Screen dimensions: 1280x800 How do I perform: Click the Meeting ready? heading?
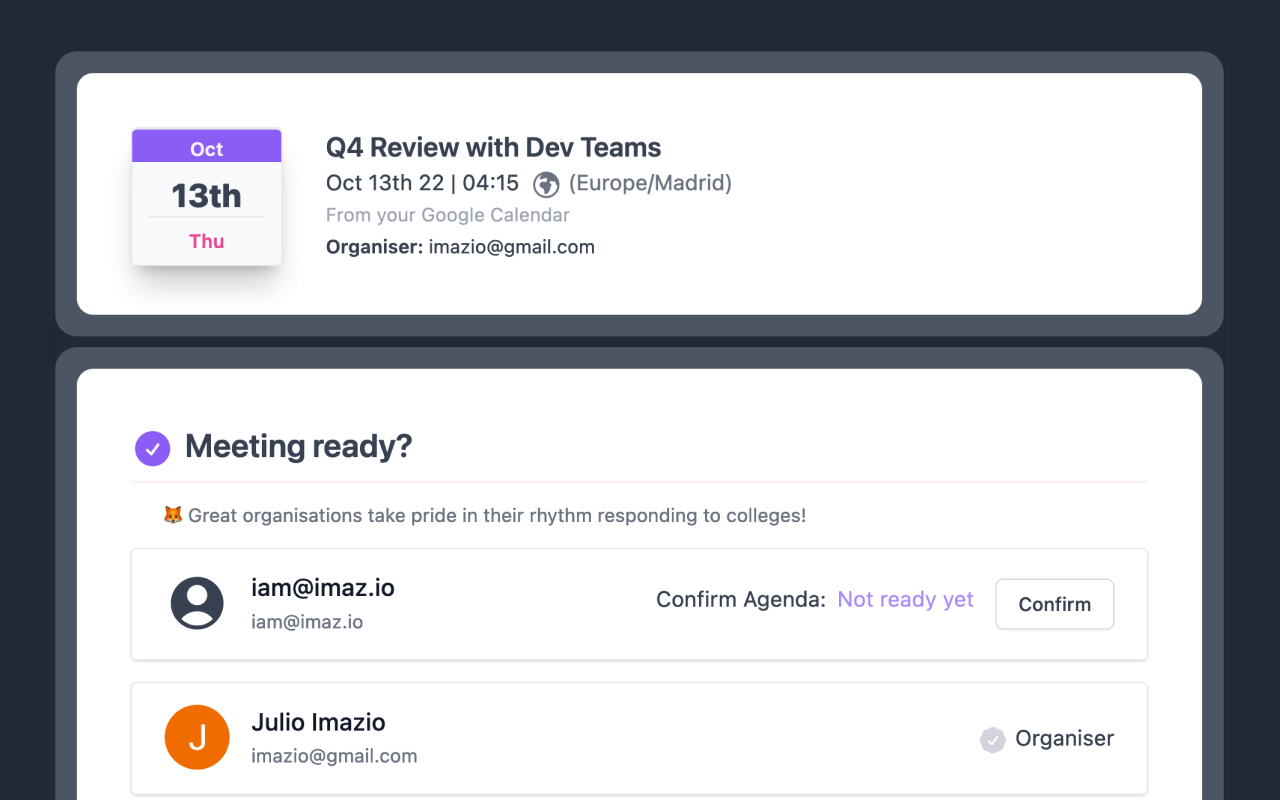pyautogui.click(x=299, y=446)
